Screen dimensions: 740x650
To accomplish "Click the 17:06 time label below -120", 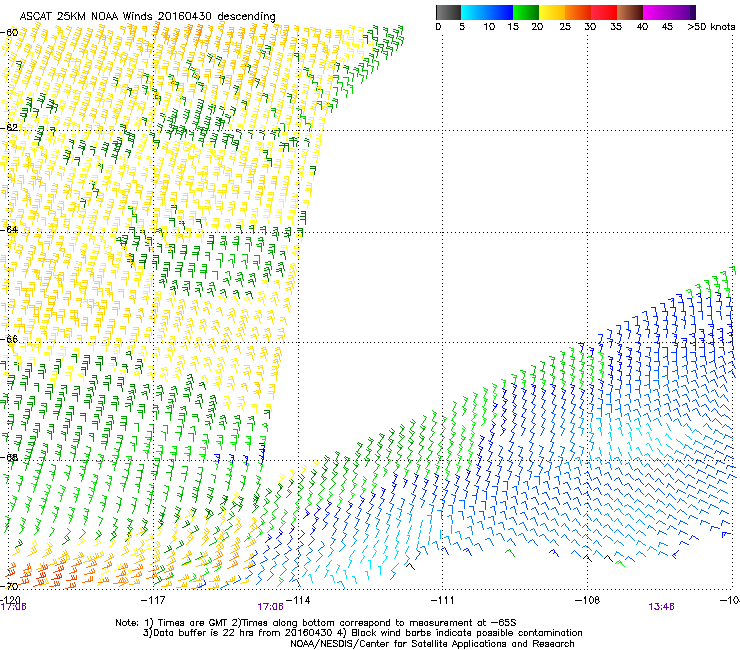I will click(13, 607).
